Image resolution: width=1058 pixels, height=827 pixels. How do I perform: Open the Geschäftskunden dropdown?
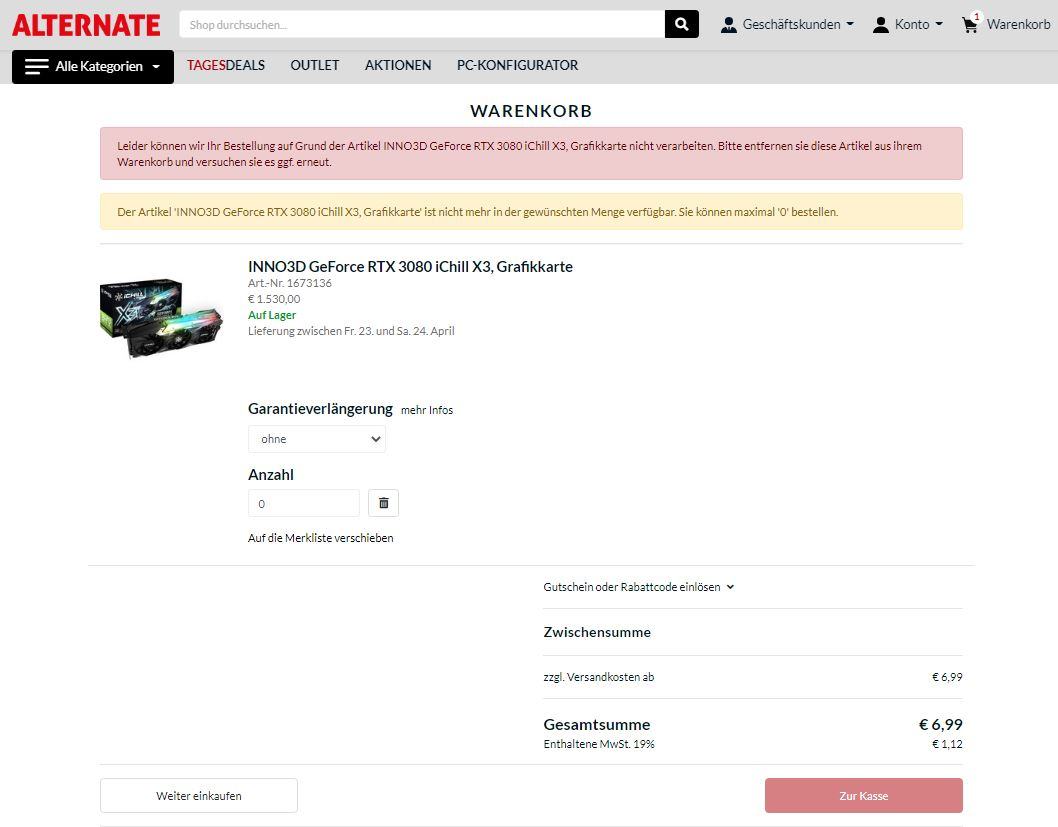click(x=787, y=25)
